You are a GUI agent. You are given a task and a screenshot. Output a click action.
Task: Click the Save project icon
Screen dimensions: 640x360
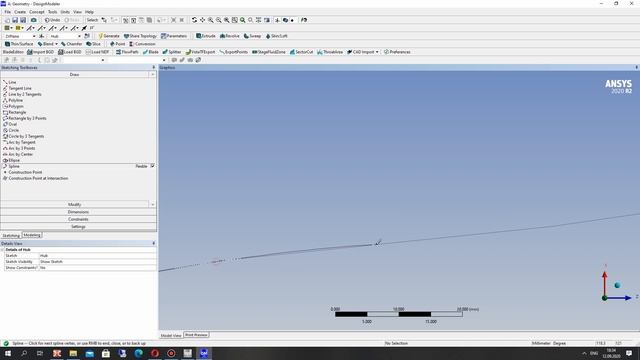(x=15, y=20)
